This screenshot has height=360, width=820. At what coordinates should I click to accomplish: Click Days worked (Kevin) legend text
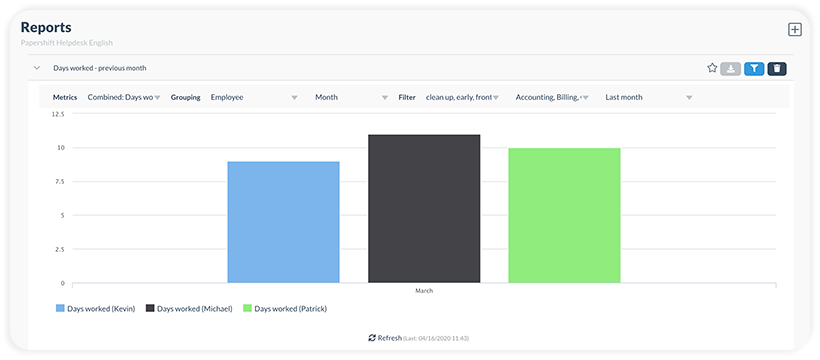pyautogui.click(x=101, y=309)
